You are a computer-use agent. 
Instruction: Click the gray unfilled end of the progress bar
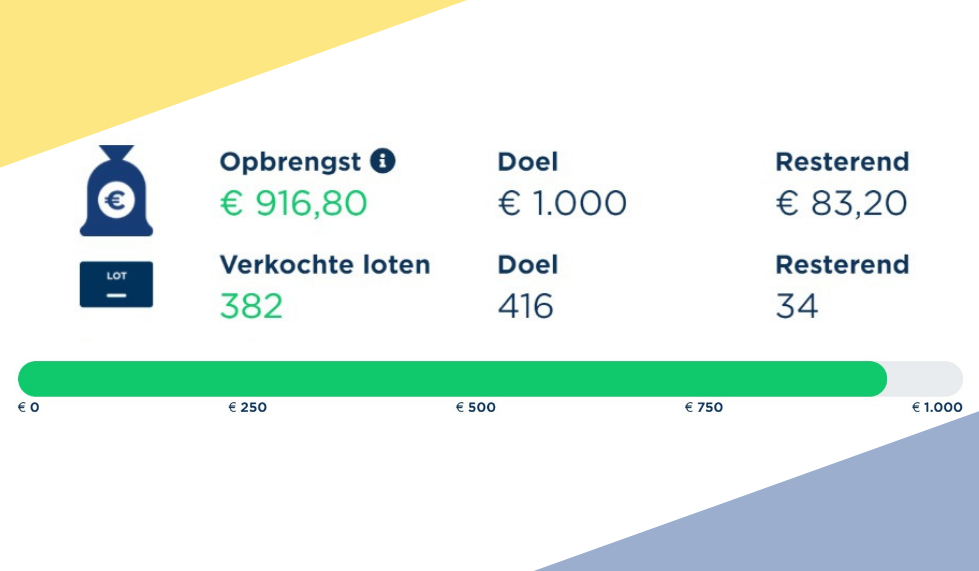(927, 379)
